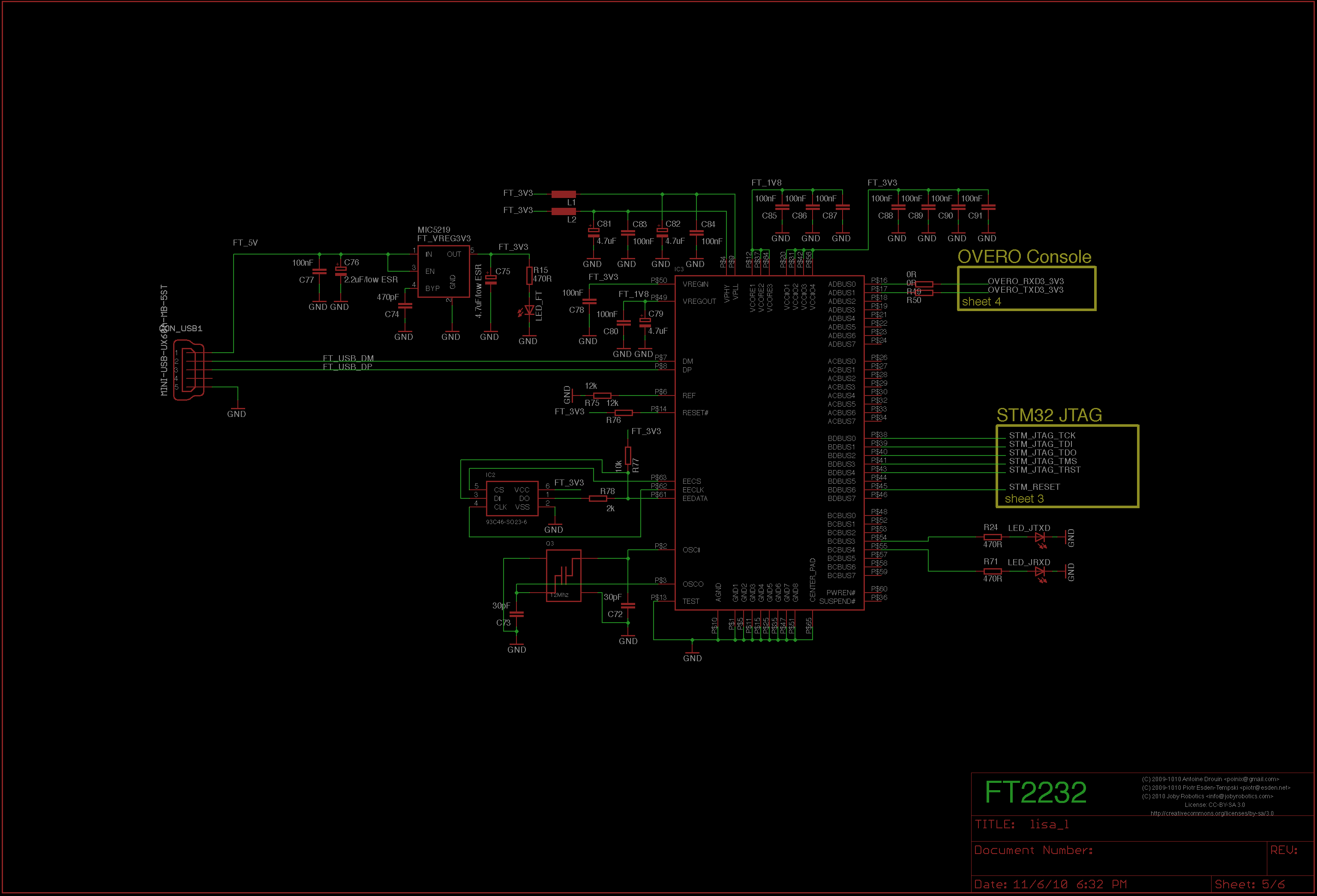Select the VREGIN pin label on IC3
Viewport: 1317px width, 896px height.
(x=695, y=285)
